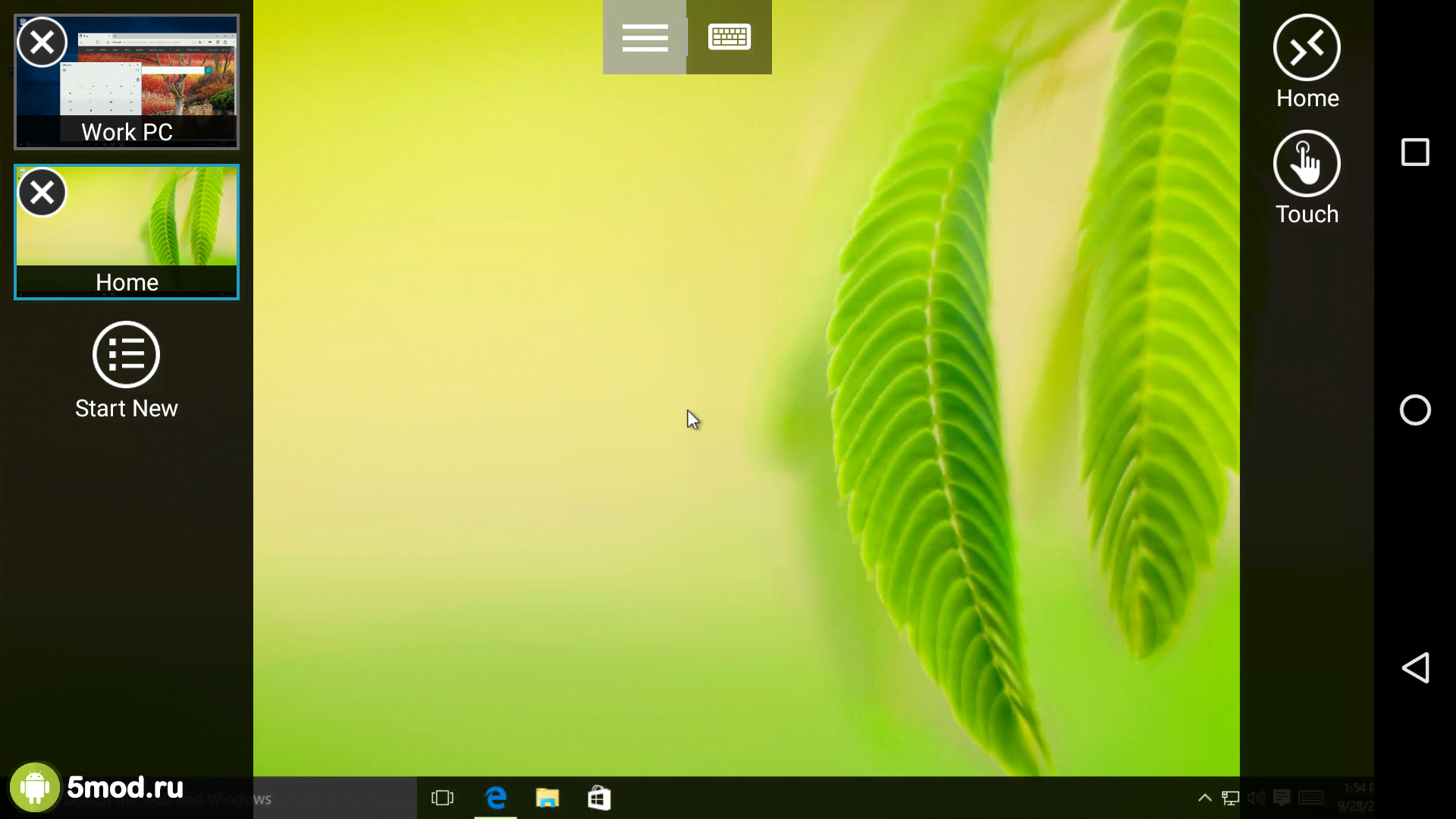Tap the Android home circle button

click(x=1415, y=410)
